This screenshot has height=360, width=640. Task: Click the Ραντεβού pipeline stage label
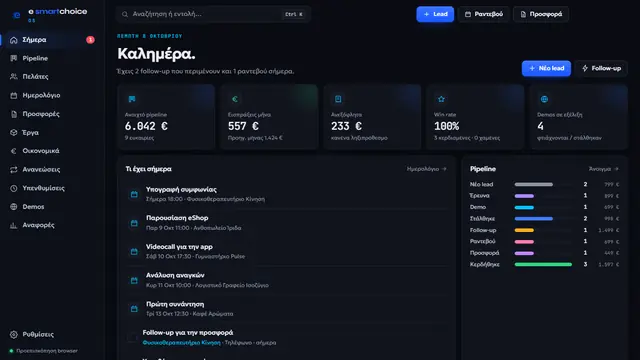[482, 242]
